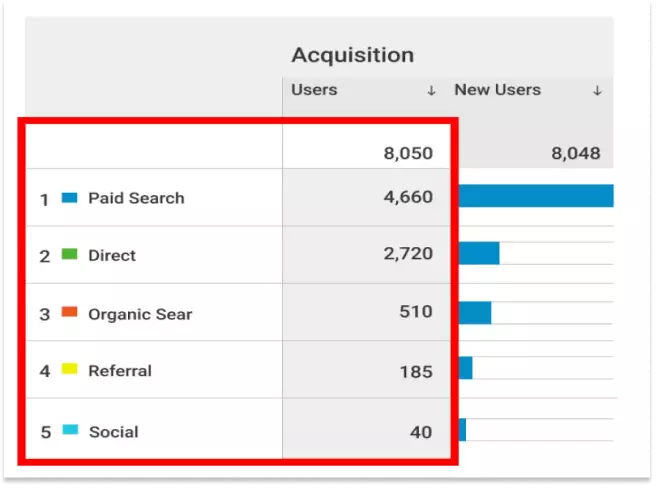Click the green Direct color swatch
The image size is (658, 491).
click(x=69, y=255)
